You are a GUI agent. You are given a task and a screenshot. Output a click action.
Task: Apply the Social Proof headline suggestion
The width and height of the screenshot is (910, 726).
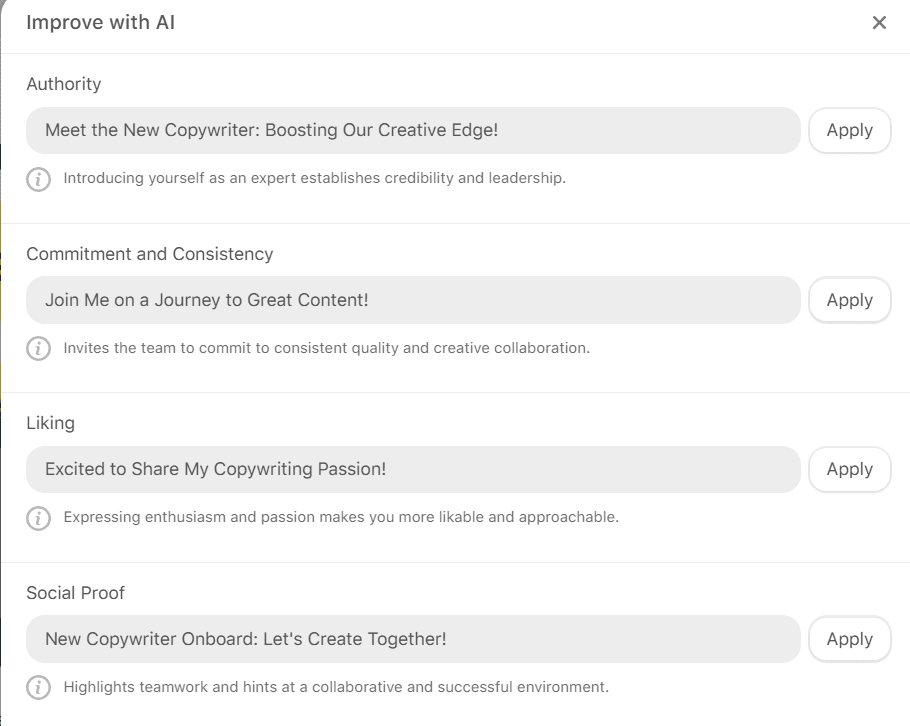point(849,638)
